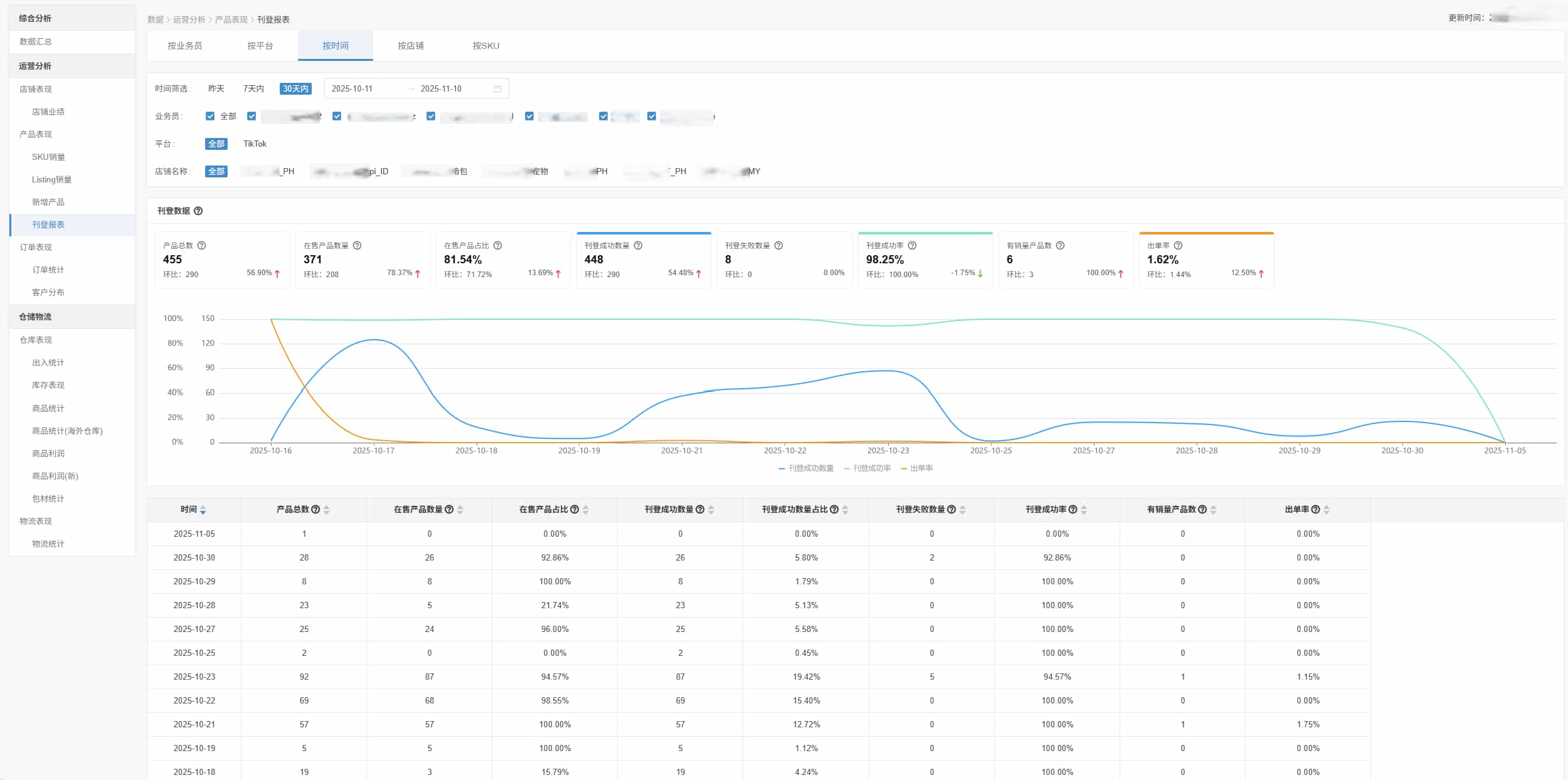
Task: Click help icon on 出单率 card
Action: (1178, 245)
